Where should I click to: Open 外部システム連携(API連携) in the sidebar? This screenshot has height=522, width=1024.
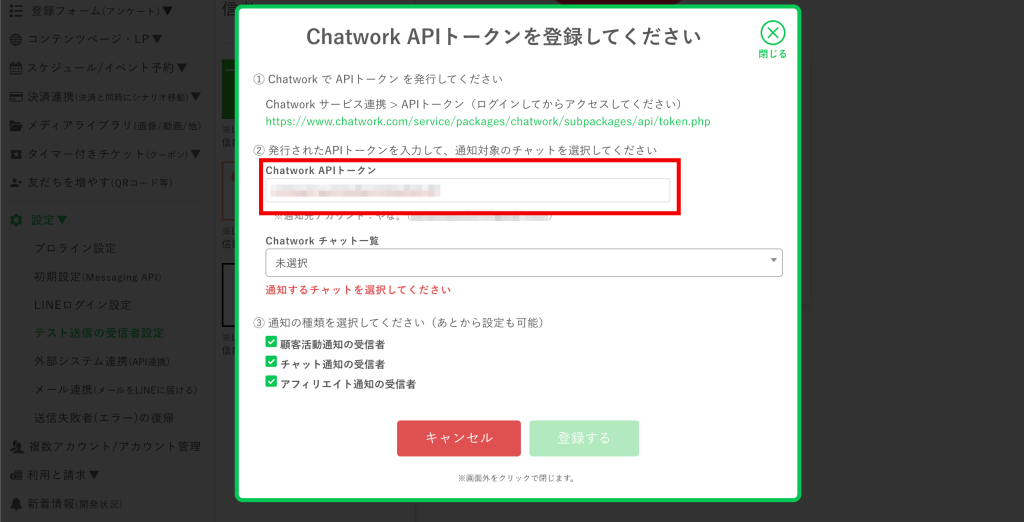pyautogui.click(x=101, y=361)
